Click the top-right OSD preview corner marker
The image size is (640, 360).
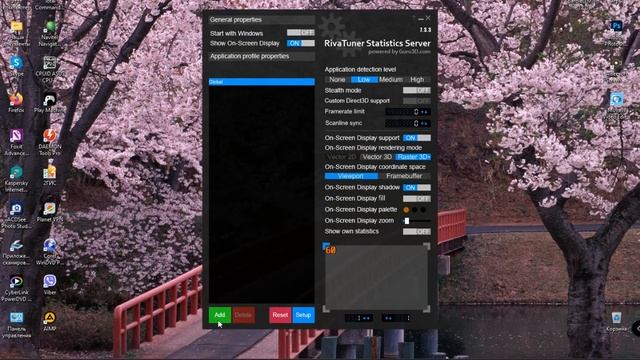tap(427, 246)
